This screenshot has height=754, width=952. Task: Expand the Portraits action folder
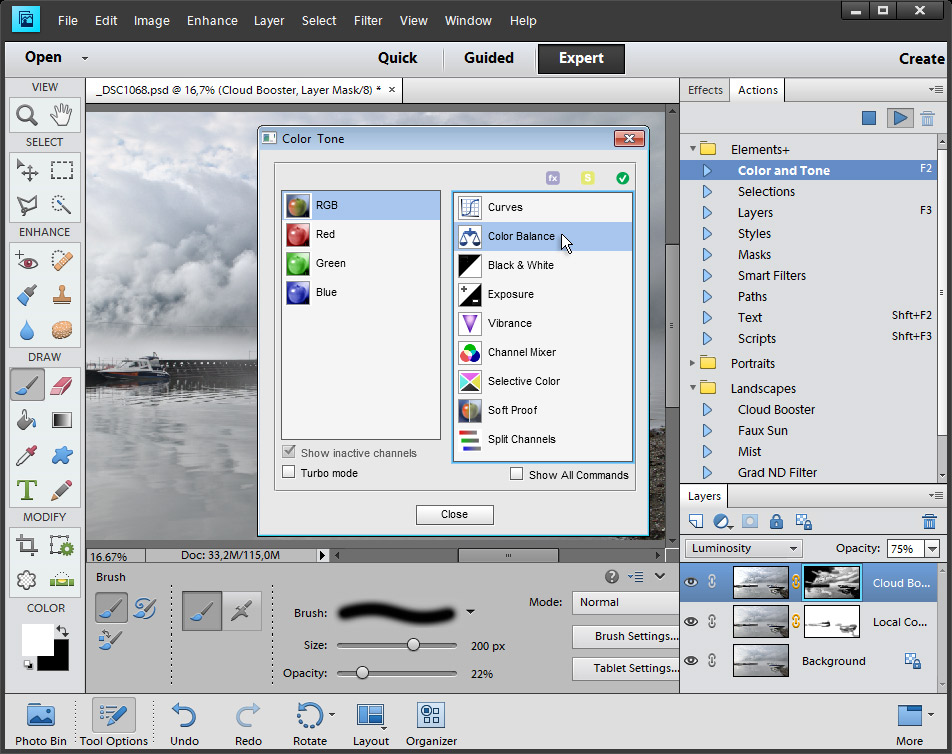coord(693,363)
